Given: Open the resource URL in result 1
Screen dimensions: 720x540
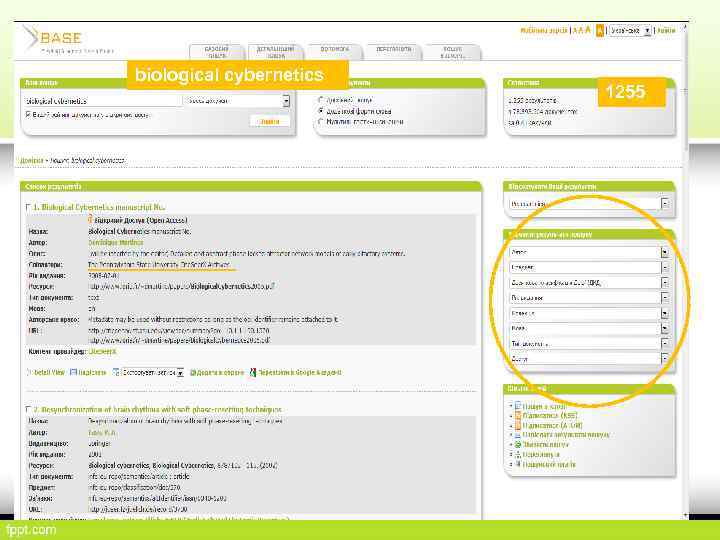Looking at the screenshot, I should pos(181,286).
